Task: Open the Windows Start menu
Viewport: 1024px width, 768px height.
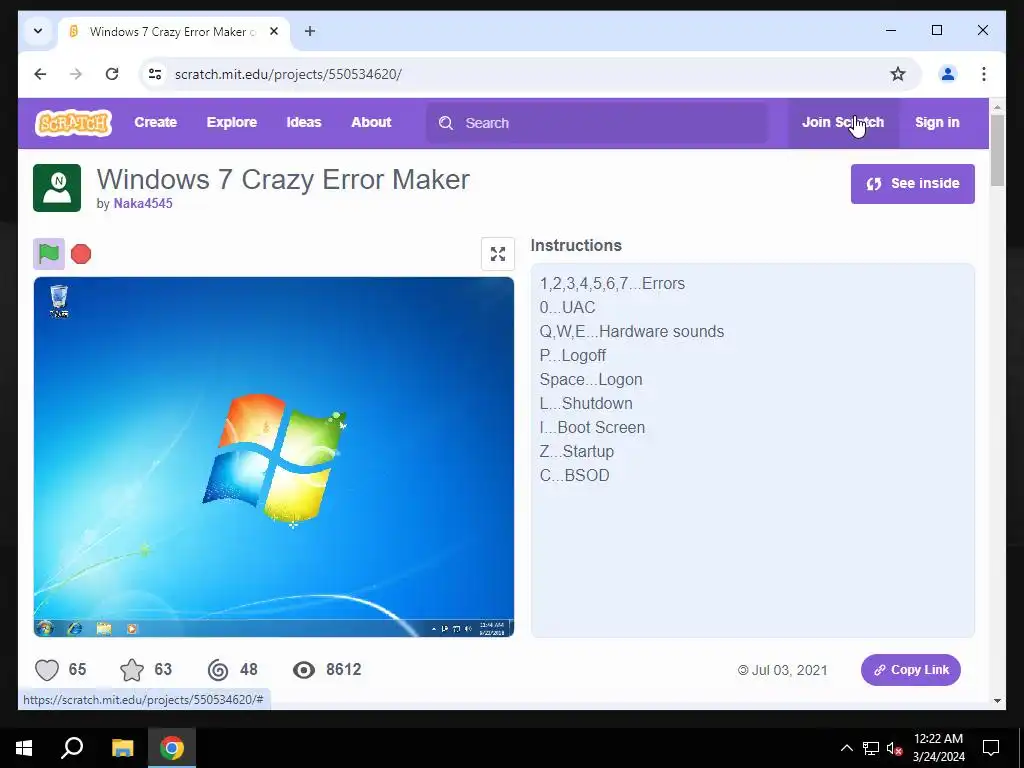Action: 24,748
